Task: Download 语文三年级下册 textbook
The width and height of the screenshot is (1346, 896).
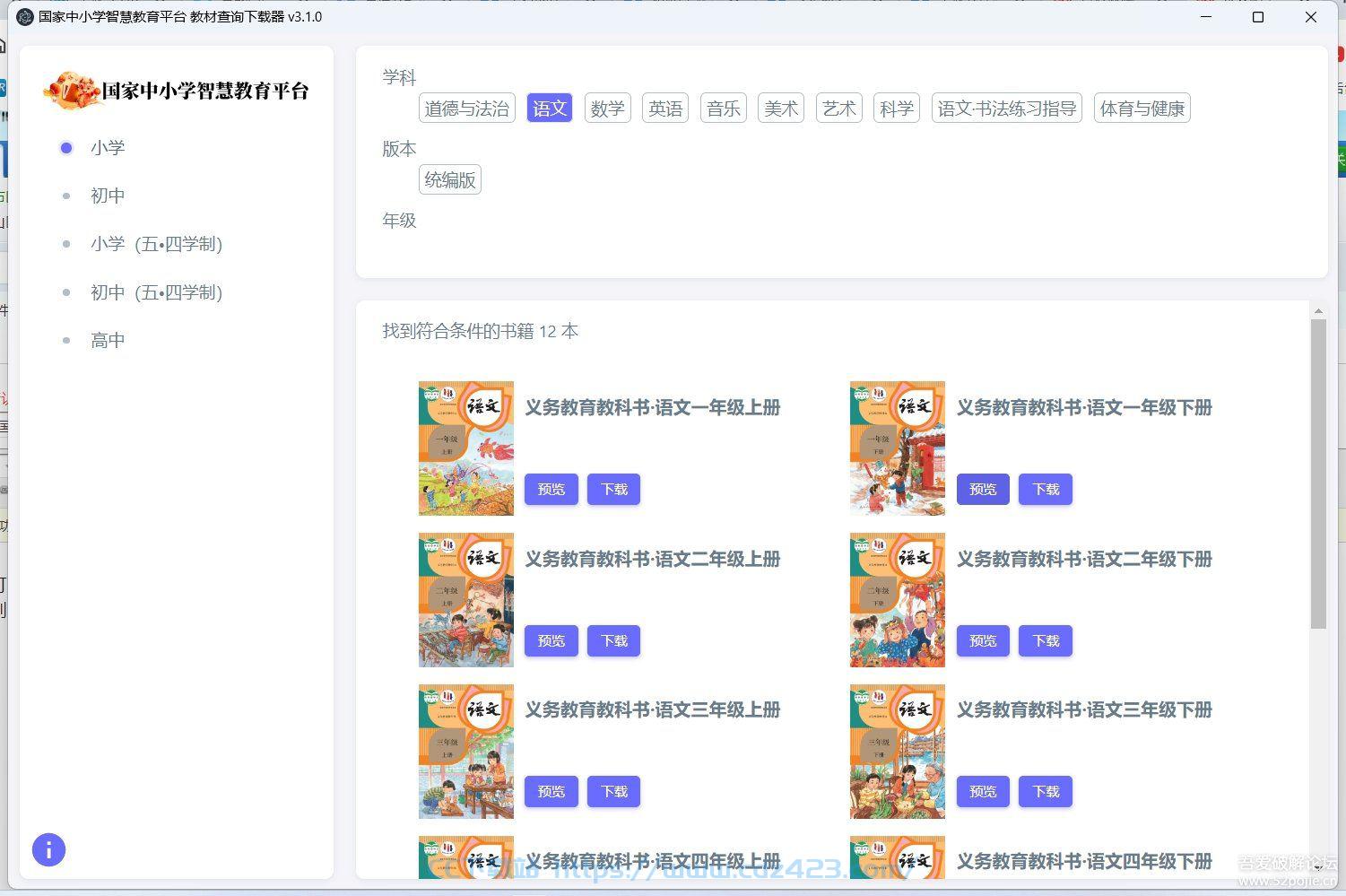Action: (1046, 791)
